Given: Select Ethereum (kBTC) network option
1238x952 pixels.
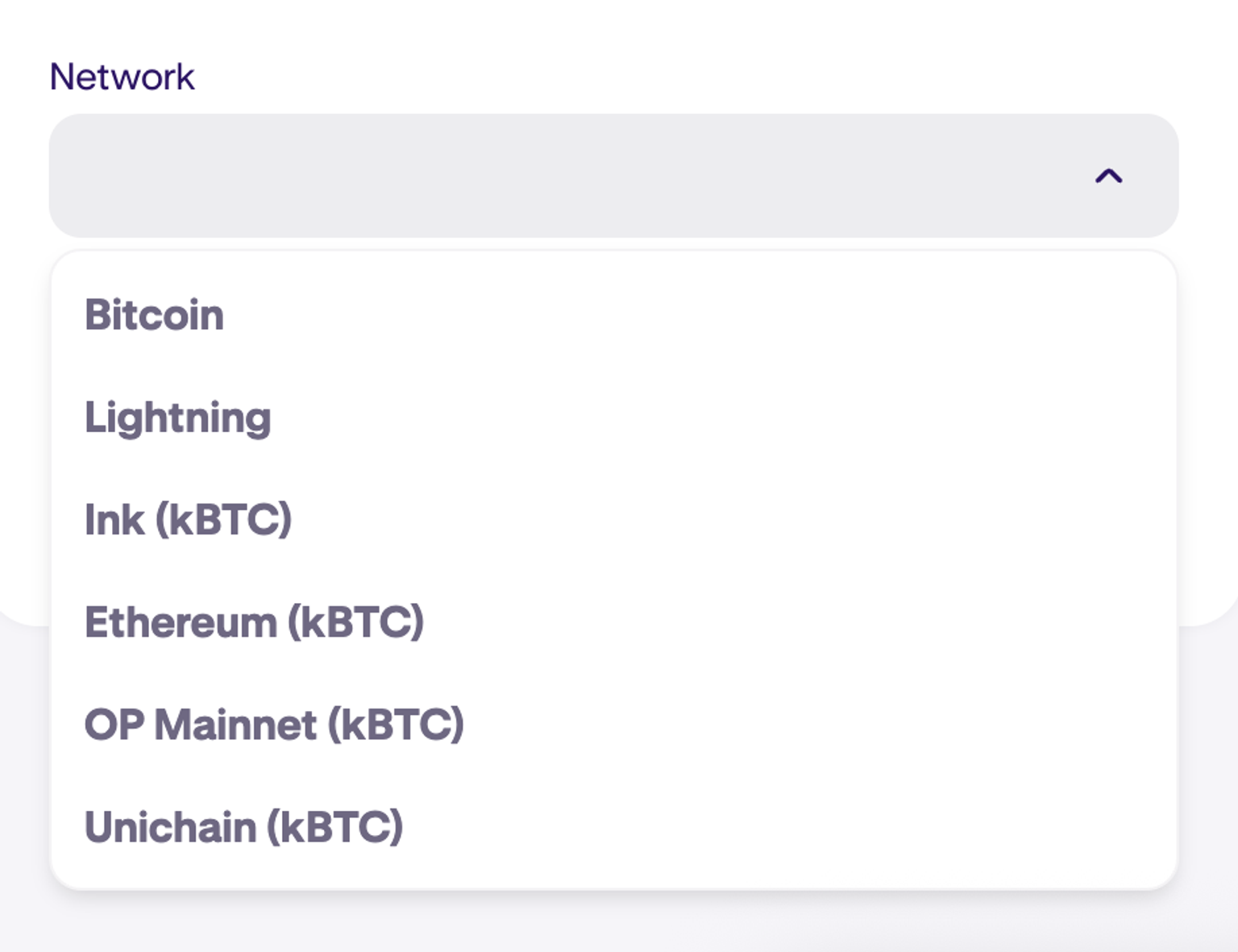Looking at the screenshot, I should 254,622.
